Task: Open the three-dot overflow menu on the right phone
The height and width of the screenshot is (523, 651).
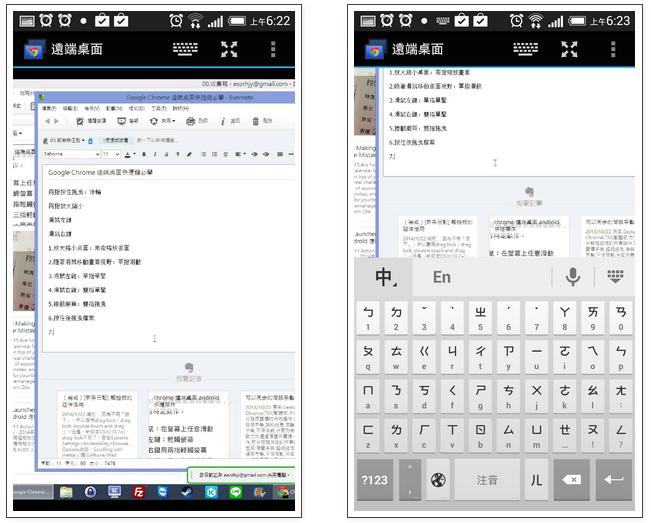Action: pyautogui.click(x=613, y=49)
